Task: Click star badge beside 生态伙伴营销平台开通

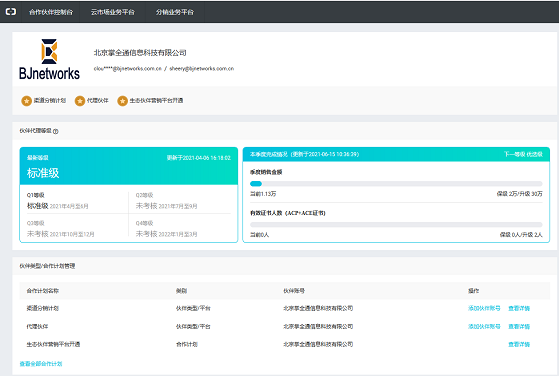Action: [122, 101]
